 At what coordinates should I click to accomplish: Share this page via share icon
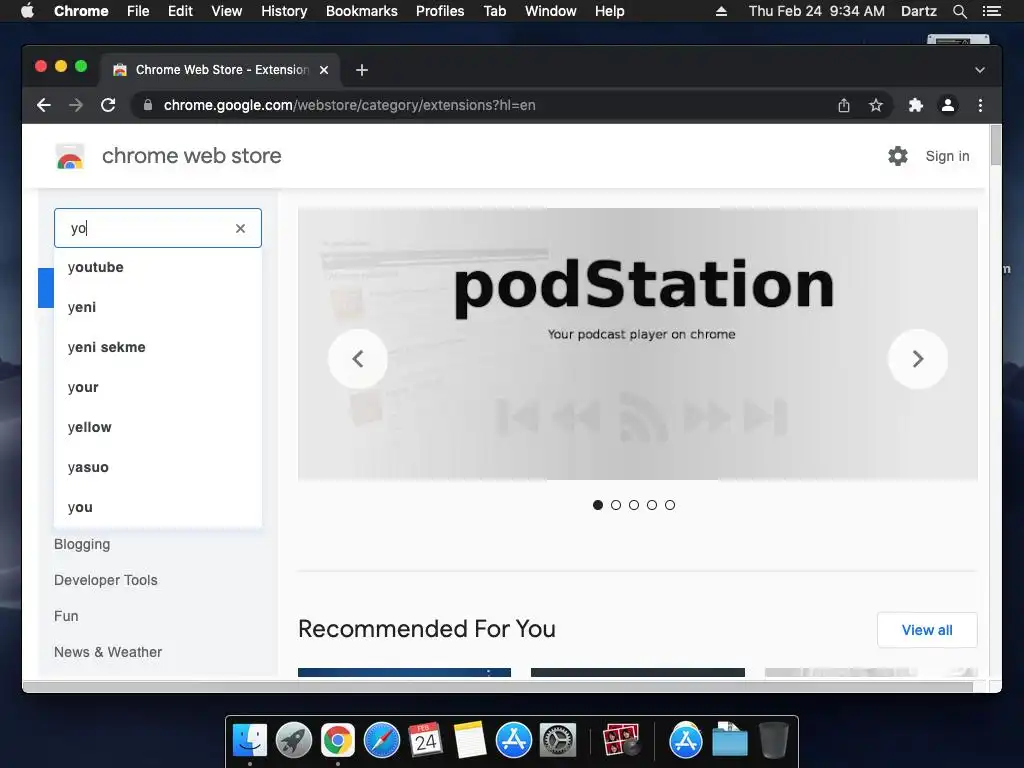click(844, 105)
